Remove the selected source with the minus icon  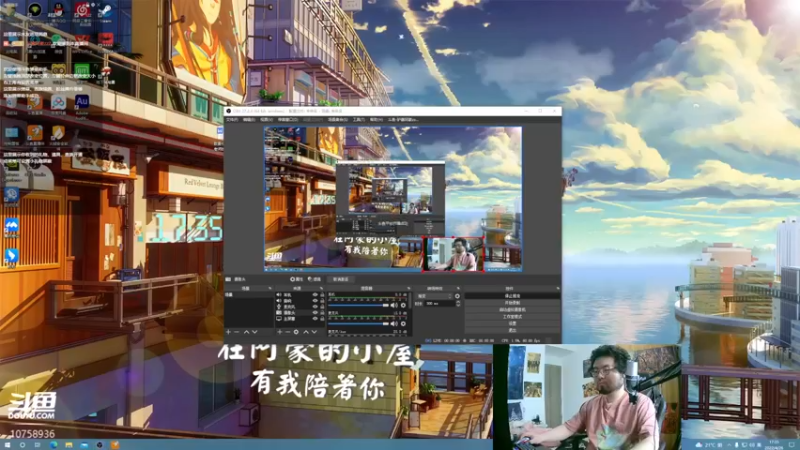point(287,332)
